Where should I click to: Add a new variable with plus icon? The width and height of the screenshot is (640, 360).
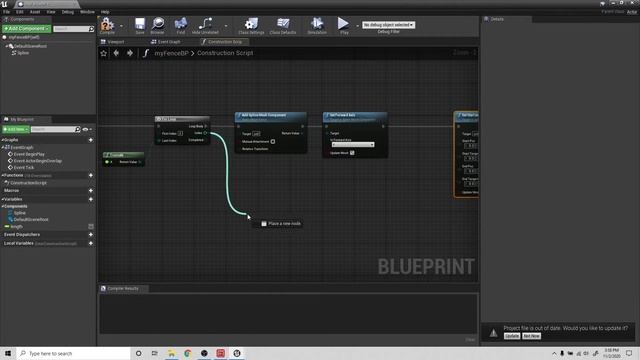click(91, 199)
